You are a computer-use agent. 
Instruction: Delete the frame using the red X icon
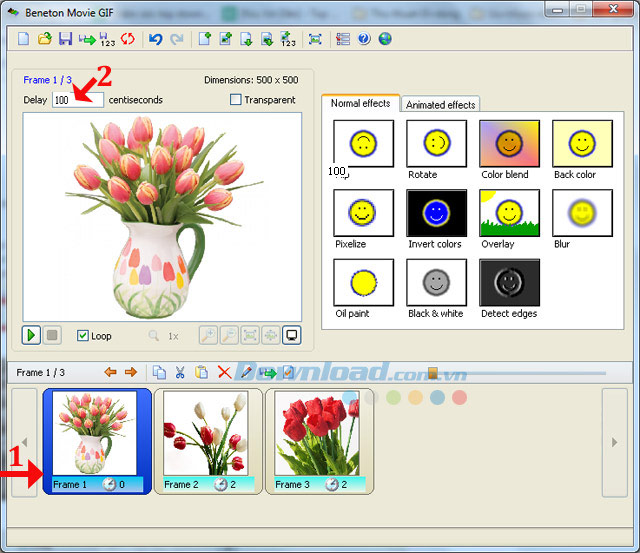[x=224, y=373]
